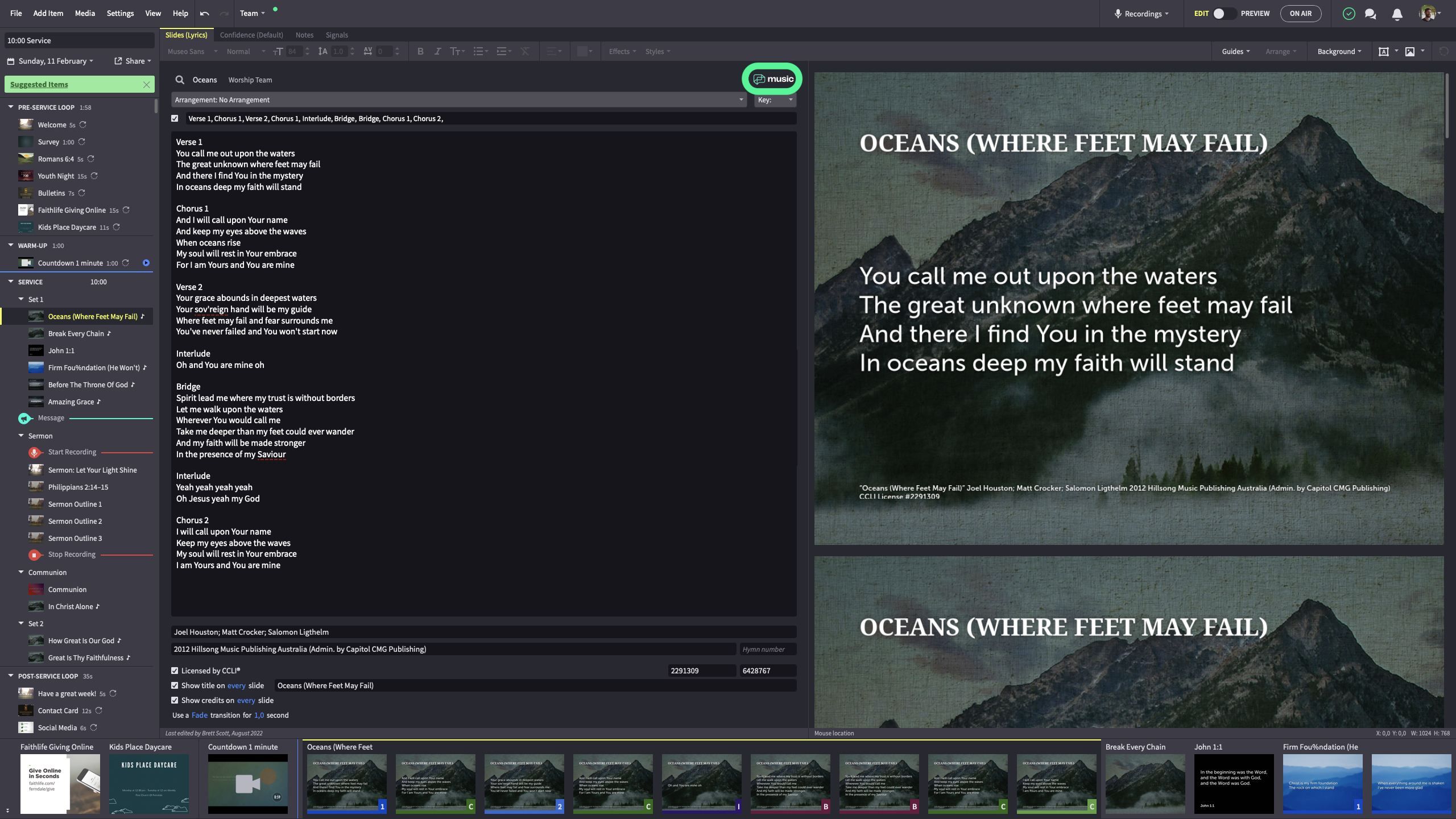This screenshot has width=1456, height=819.
Task: Uncheck Show credits on every slide
Action: tap(175, 700)
